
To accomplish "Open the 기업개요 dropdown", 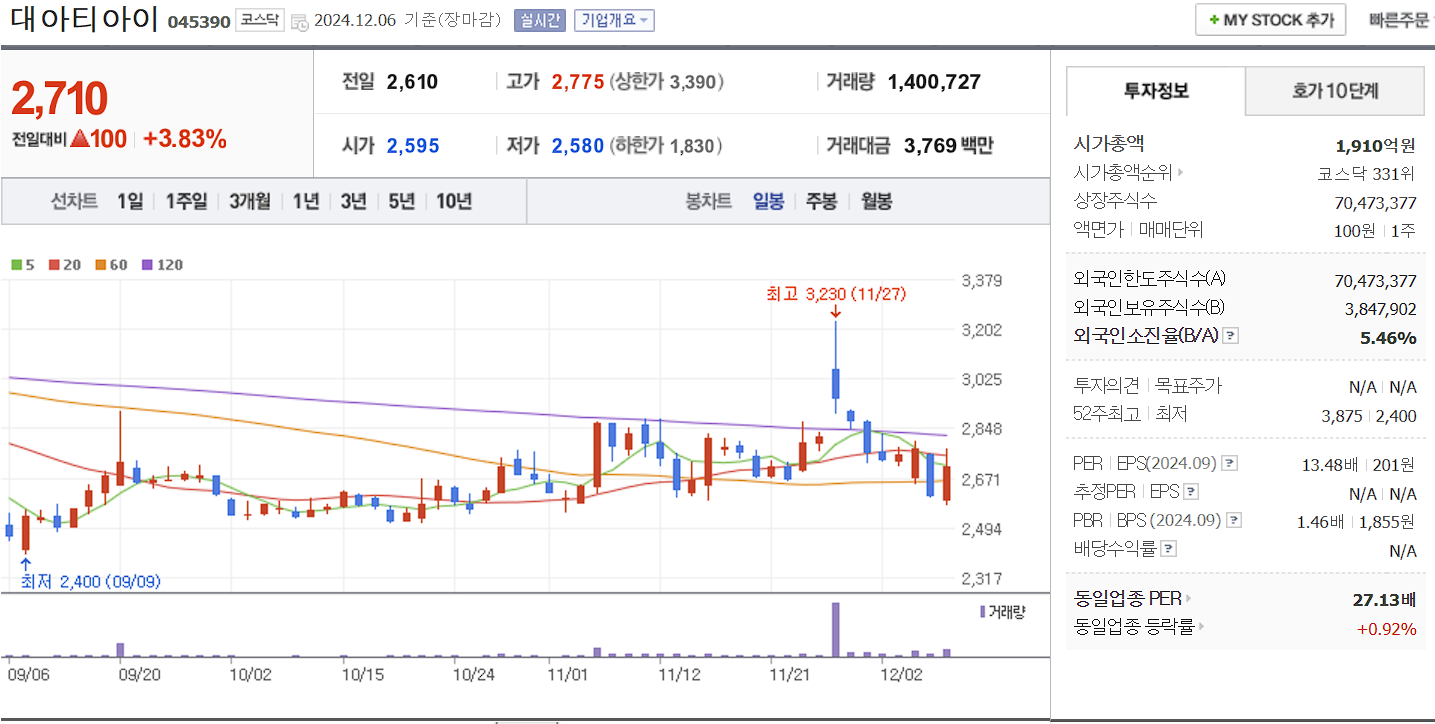I will pyautogui.click(x=614, y=20).
